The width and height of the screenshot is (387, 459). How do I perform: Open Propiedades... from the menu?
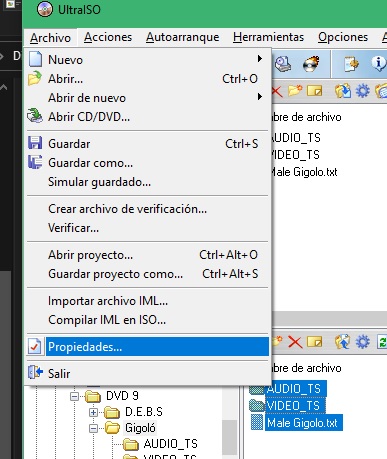tap(147, 347)
